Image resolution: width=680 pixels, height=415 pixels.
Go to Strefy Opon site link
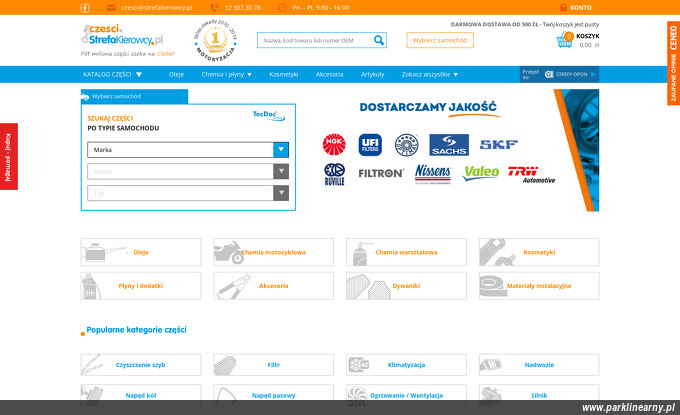click(559, 75)
